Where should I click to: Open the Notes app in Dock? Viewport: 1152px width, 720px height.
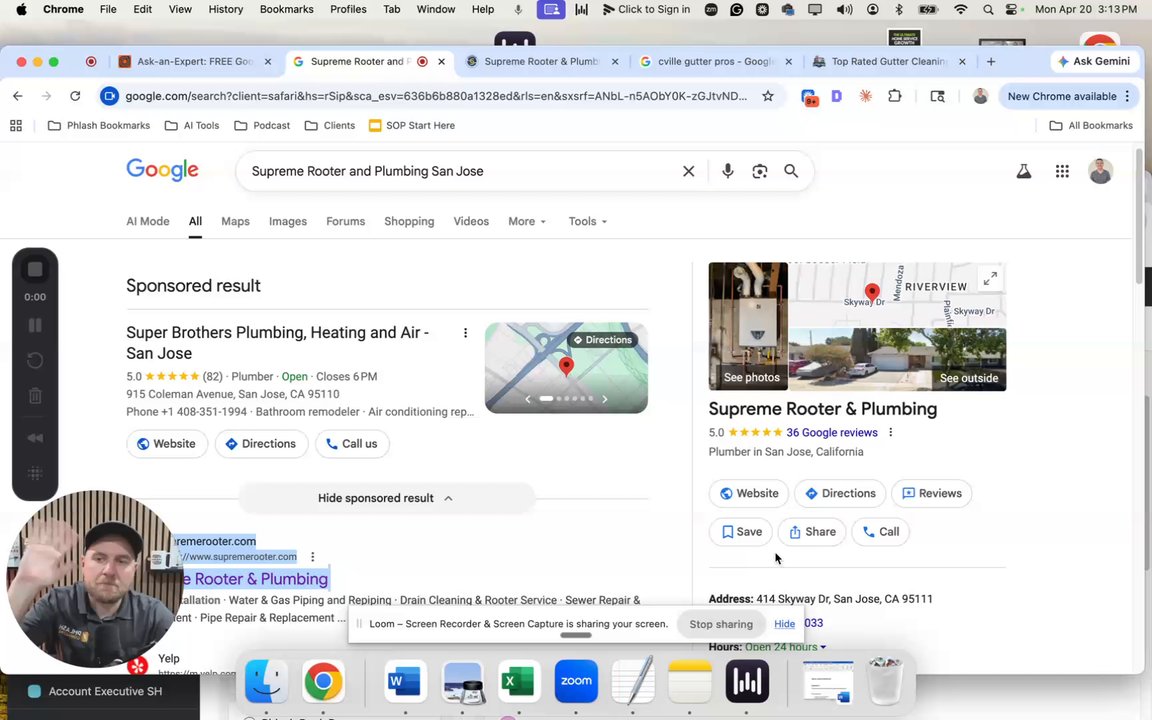(689, 681)
